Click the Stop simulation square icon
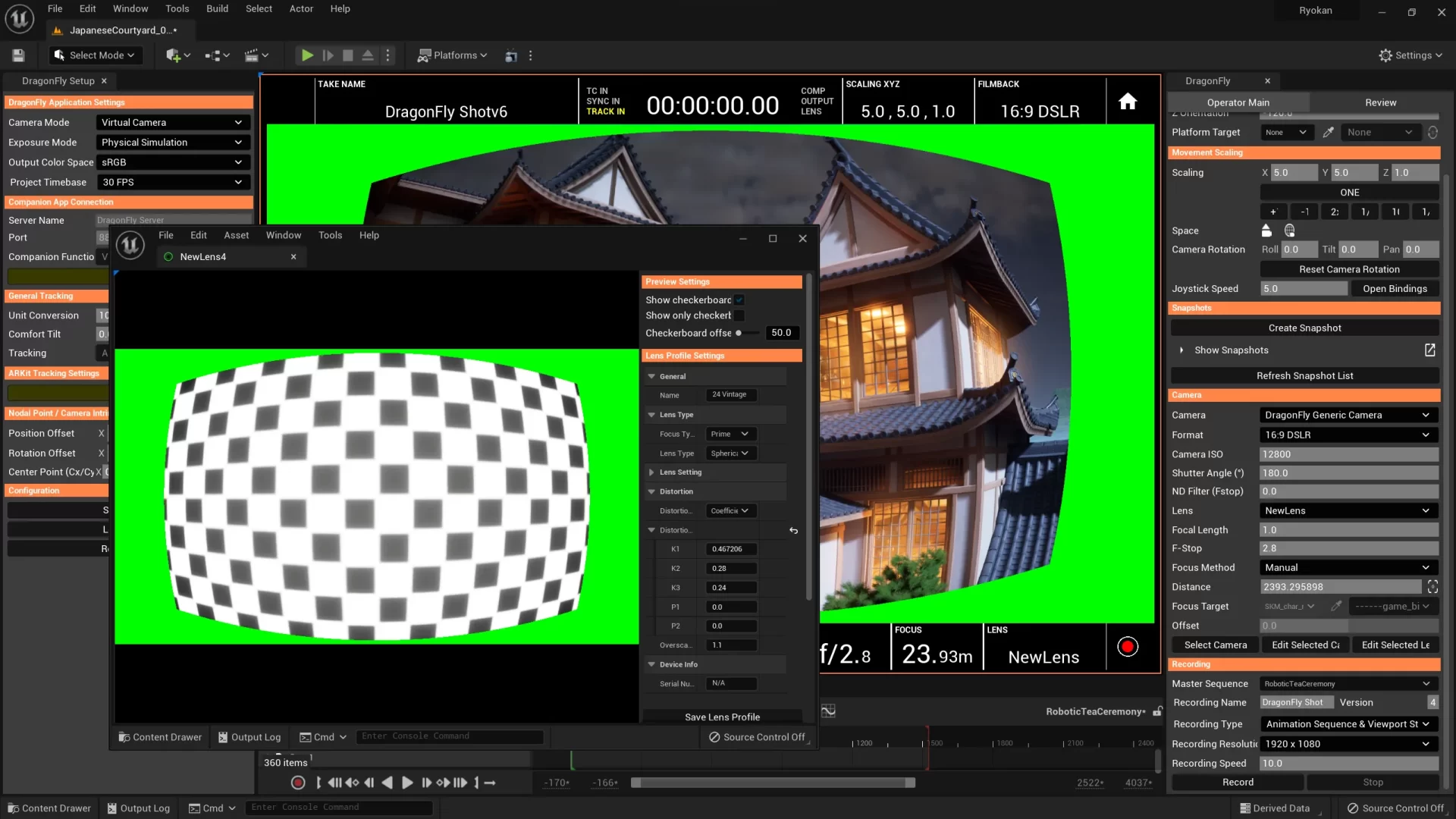Image resolution: width=1456 pixels, height=819 pixels. [x=348, y=55]
